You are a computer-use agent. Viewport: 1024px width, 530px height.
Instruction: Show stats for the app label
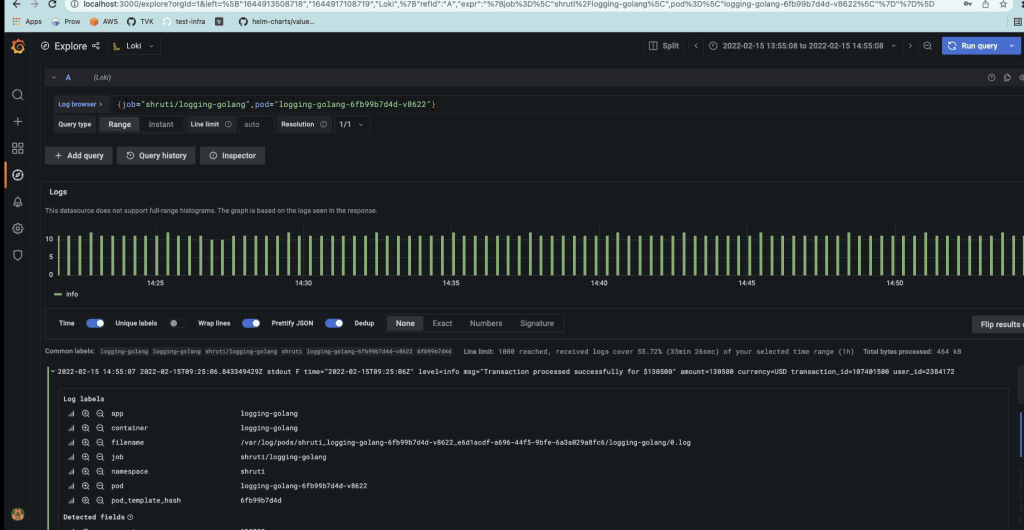(71, 413)
